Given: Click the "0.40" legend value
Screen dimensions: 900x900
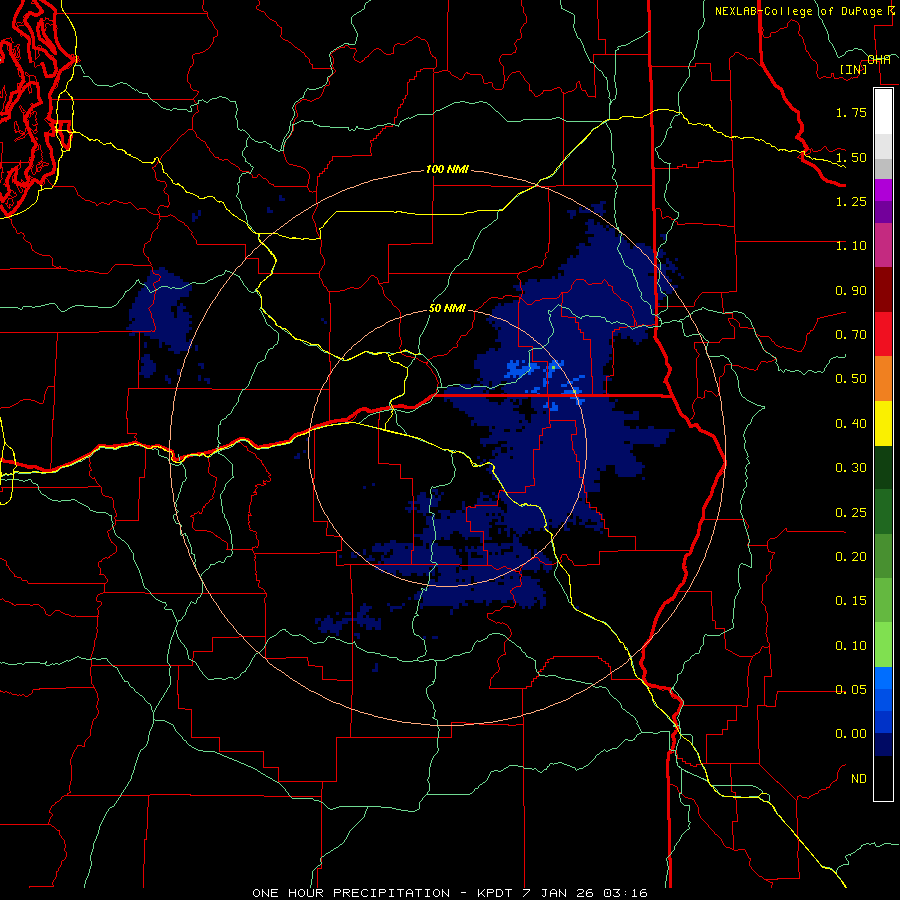Looking at the screenshot, I should (851, 424).
